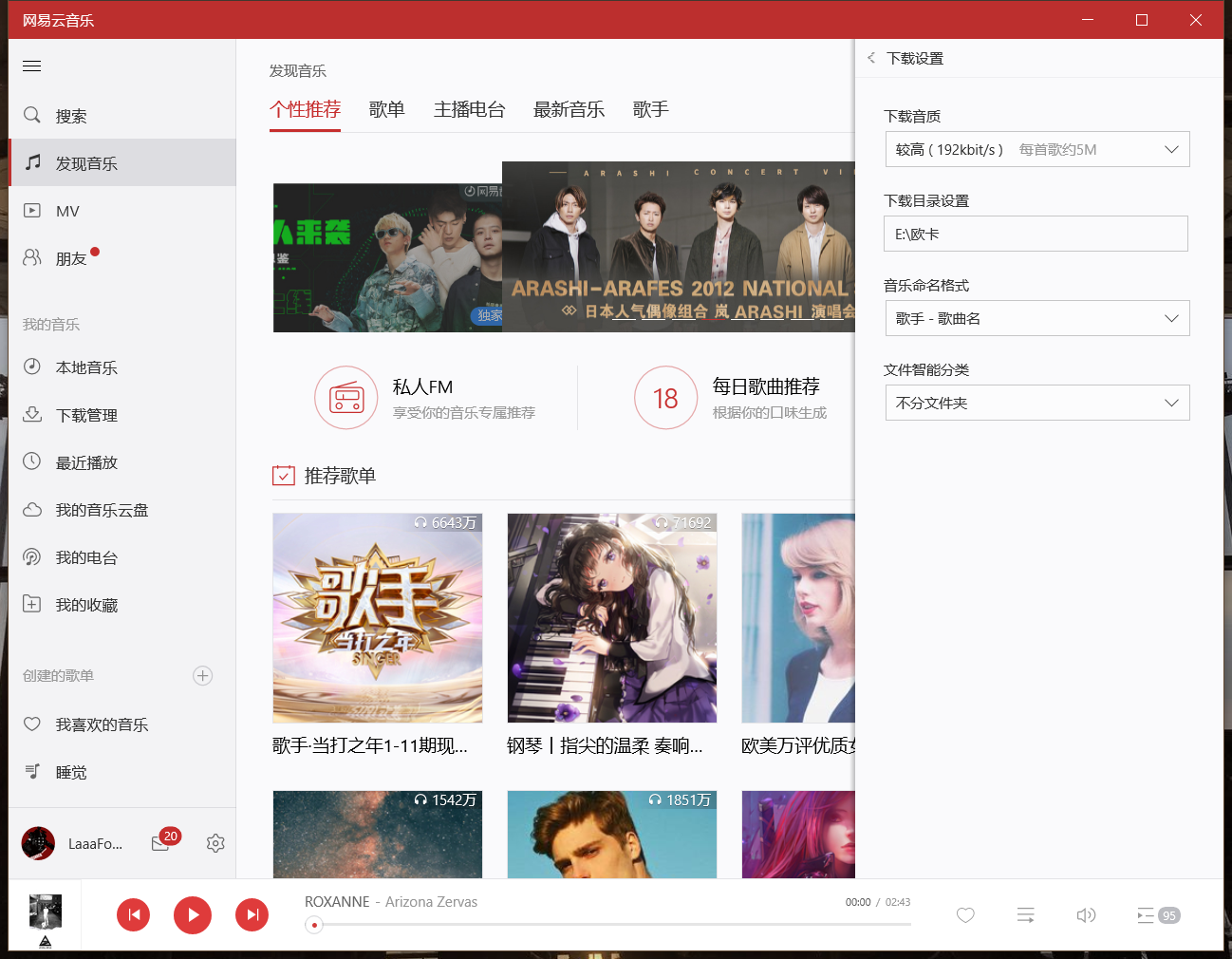
Task: Select 发现音乐 in the sidebar
Action: point(122,163)
